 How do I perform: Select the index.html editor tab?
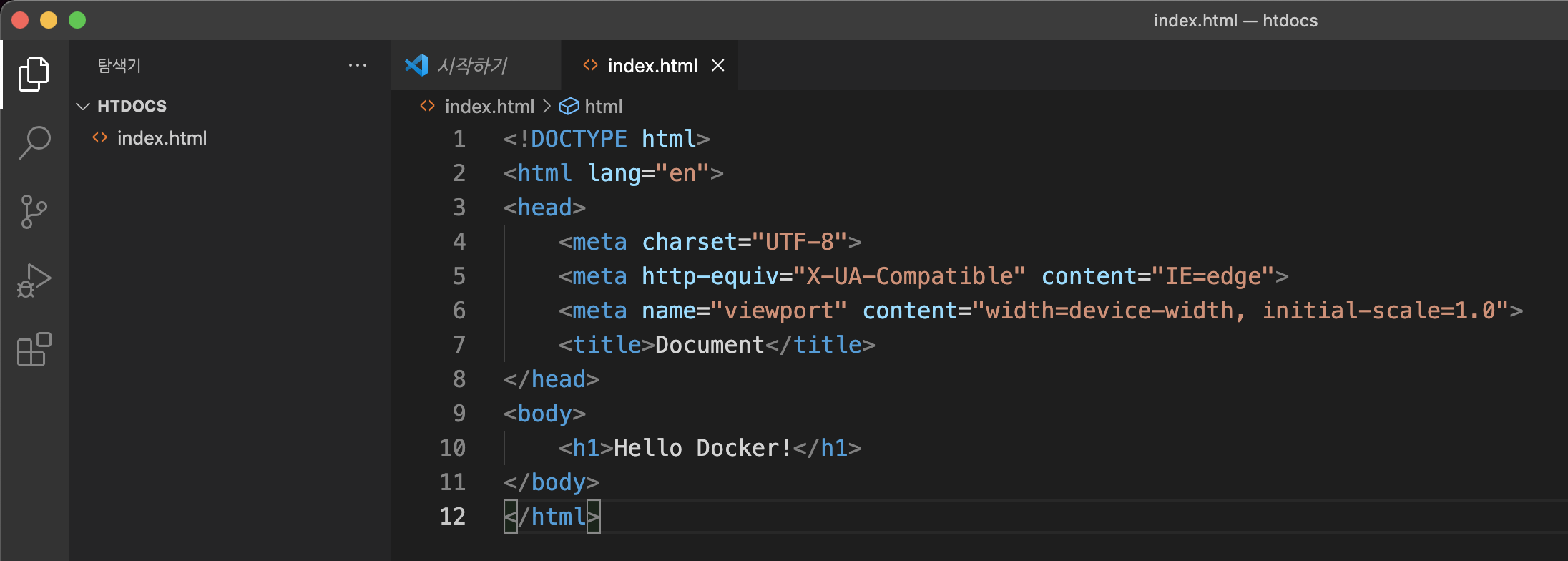point(650,65)
